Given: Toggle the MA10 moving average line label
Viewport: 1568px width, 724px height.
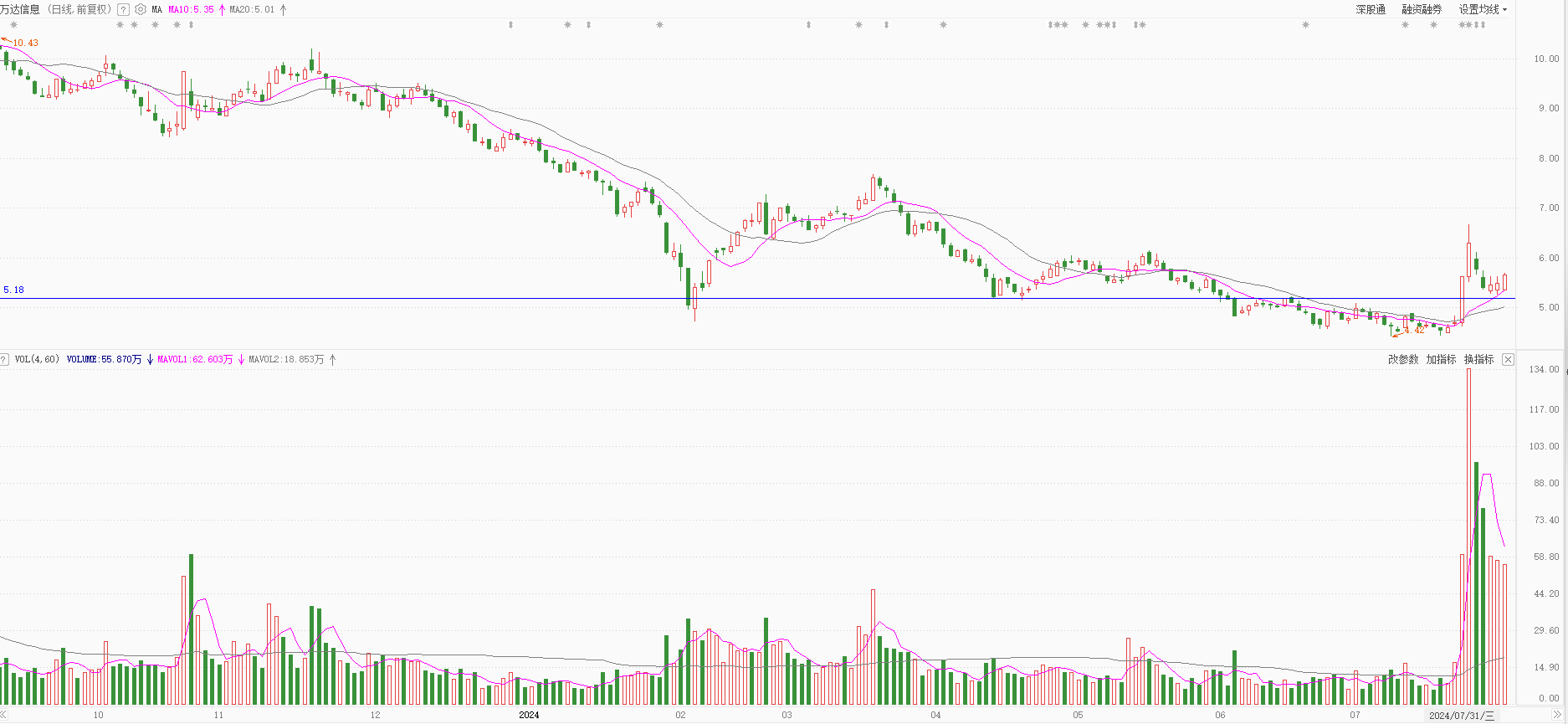Looking at the screenshot, I should coord(191,10).
